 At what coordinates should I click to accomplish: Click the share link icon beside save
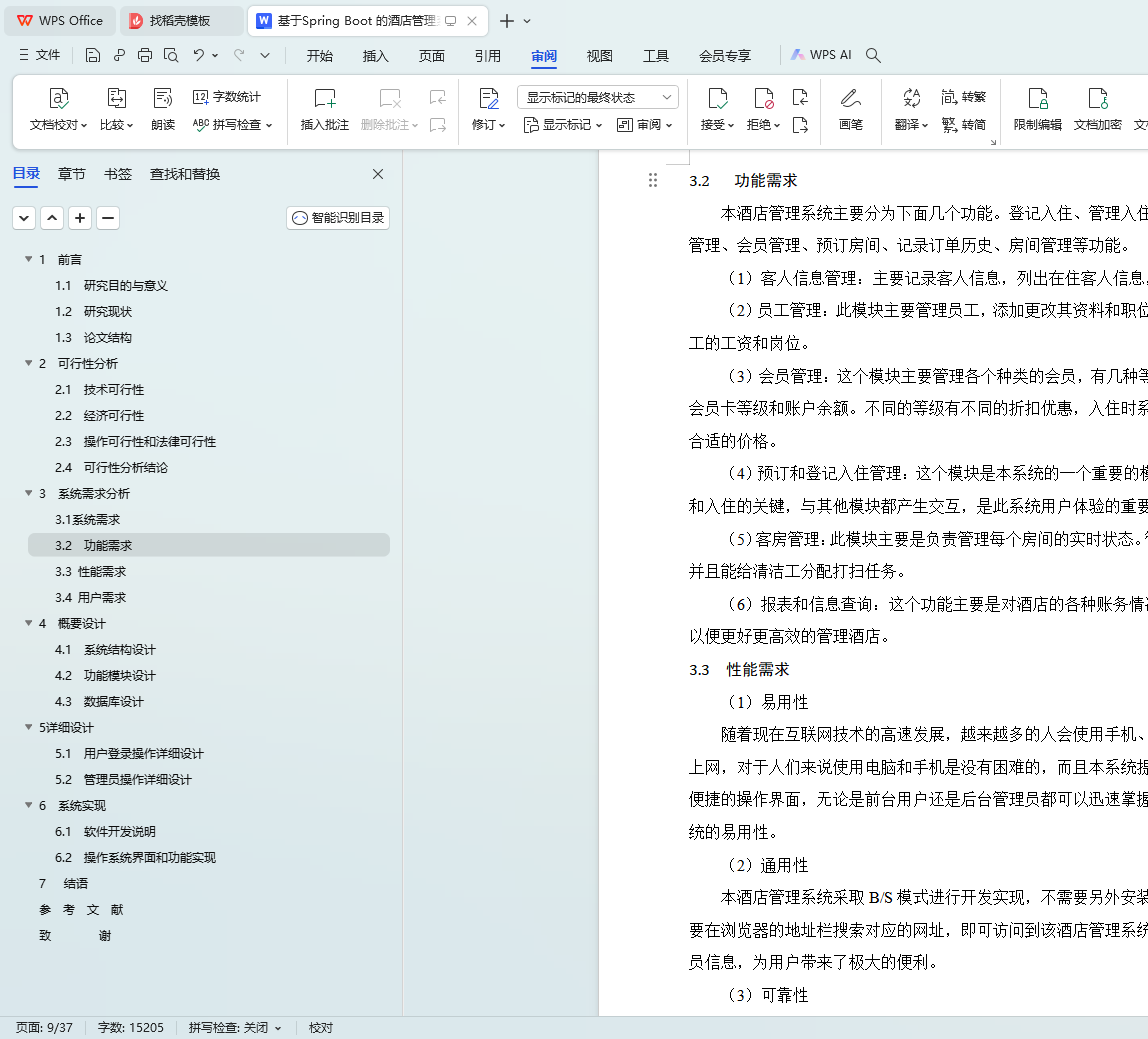pos(119,55)
